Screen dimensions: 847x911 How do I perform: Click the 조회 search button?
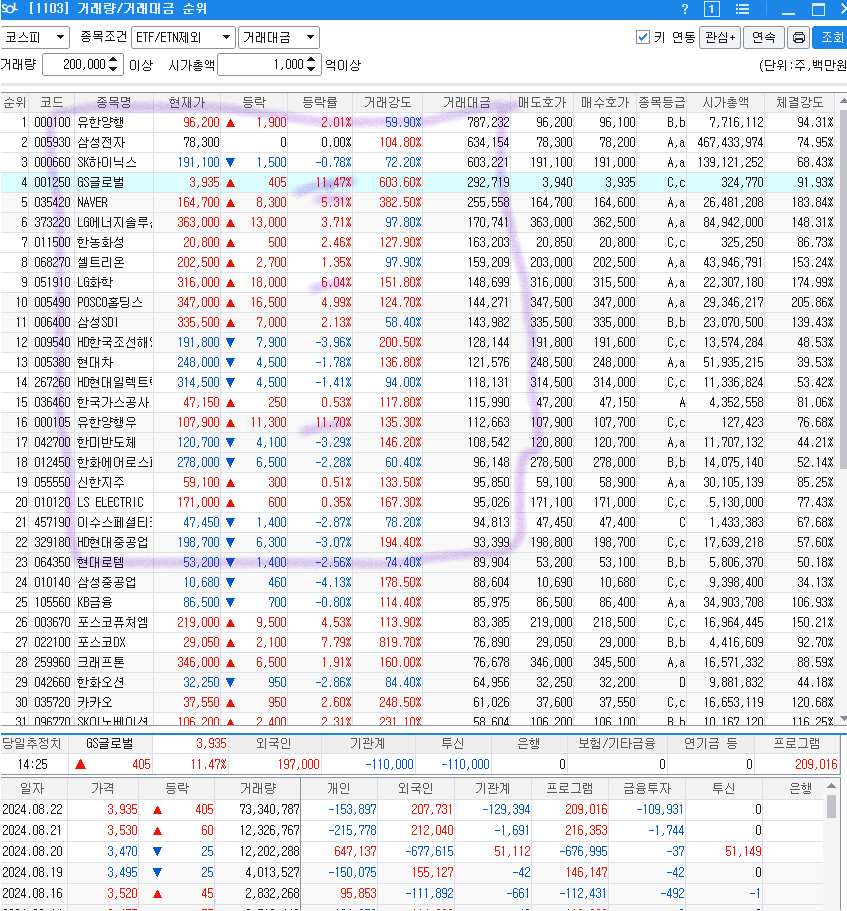(830, 38)
